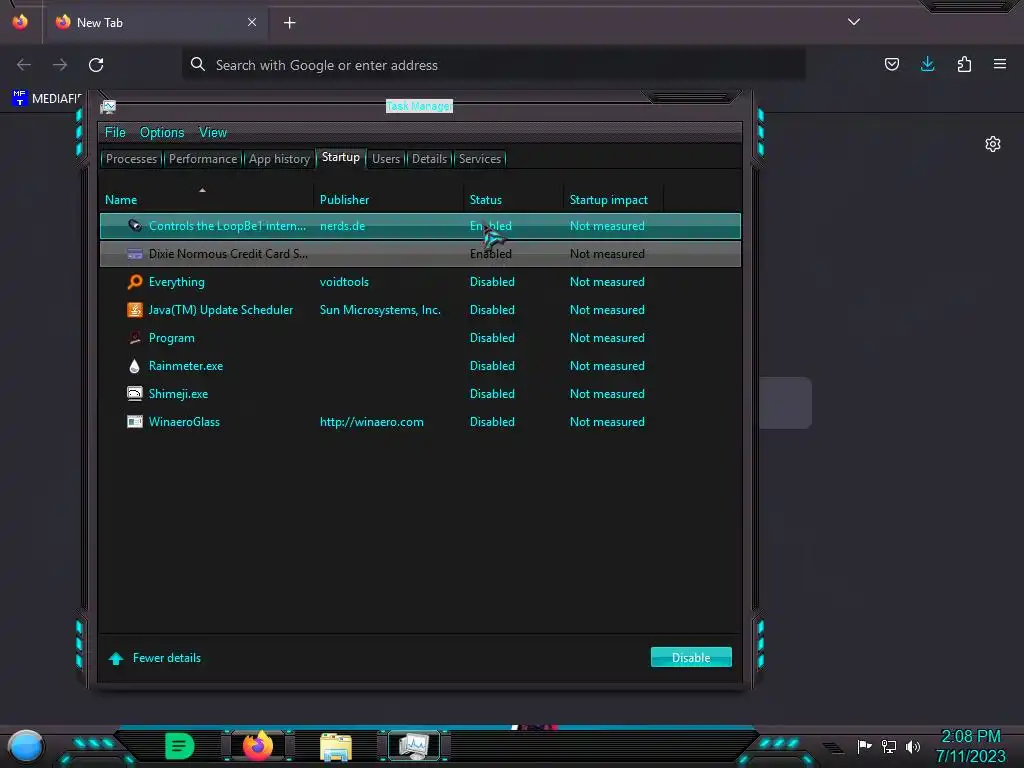The width and height of the screenshot is (1024, 768).
Task: Click the voidtools publisher cell
Action: click(x=344, y=281)
